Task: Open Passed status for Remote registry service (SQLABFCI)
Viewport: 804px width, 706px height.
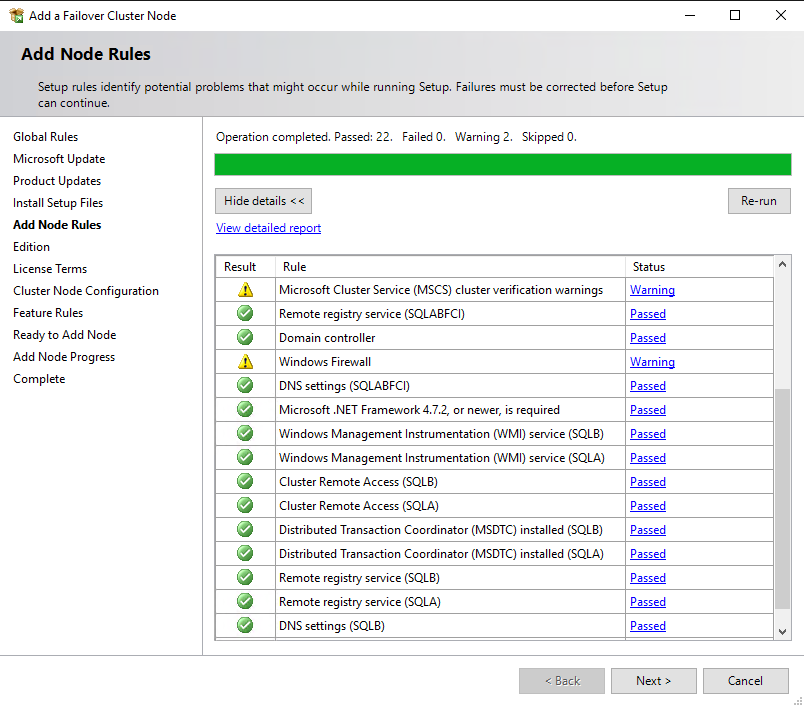Action: (x=648, y=314)
